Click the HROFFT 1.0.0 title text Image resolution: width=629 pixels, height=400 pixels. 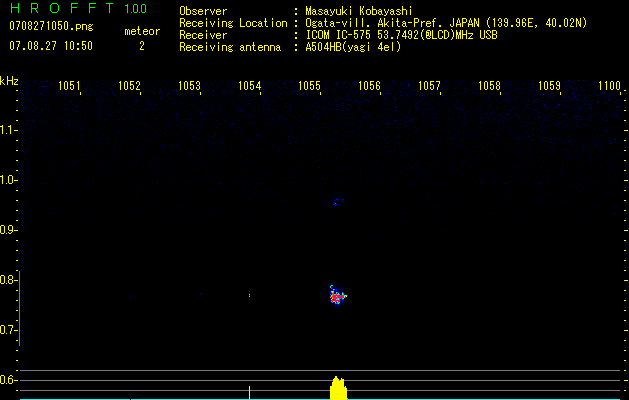pyautogui.click(x=79, y=8)
